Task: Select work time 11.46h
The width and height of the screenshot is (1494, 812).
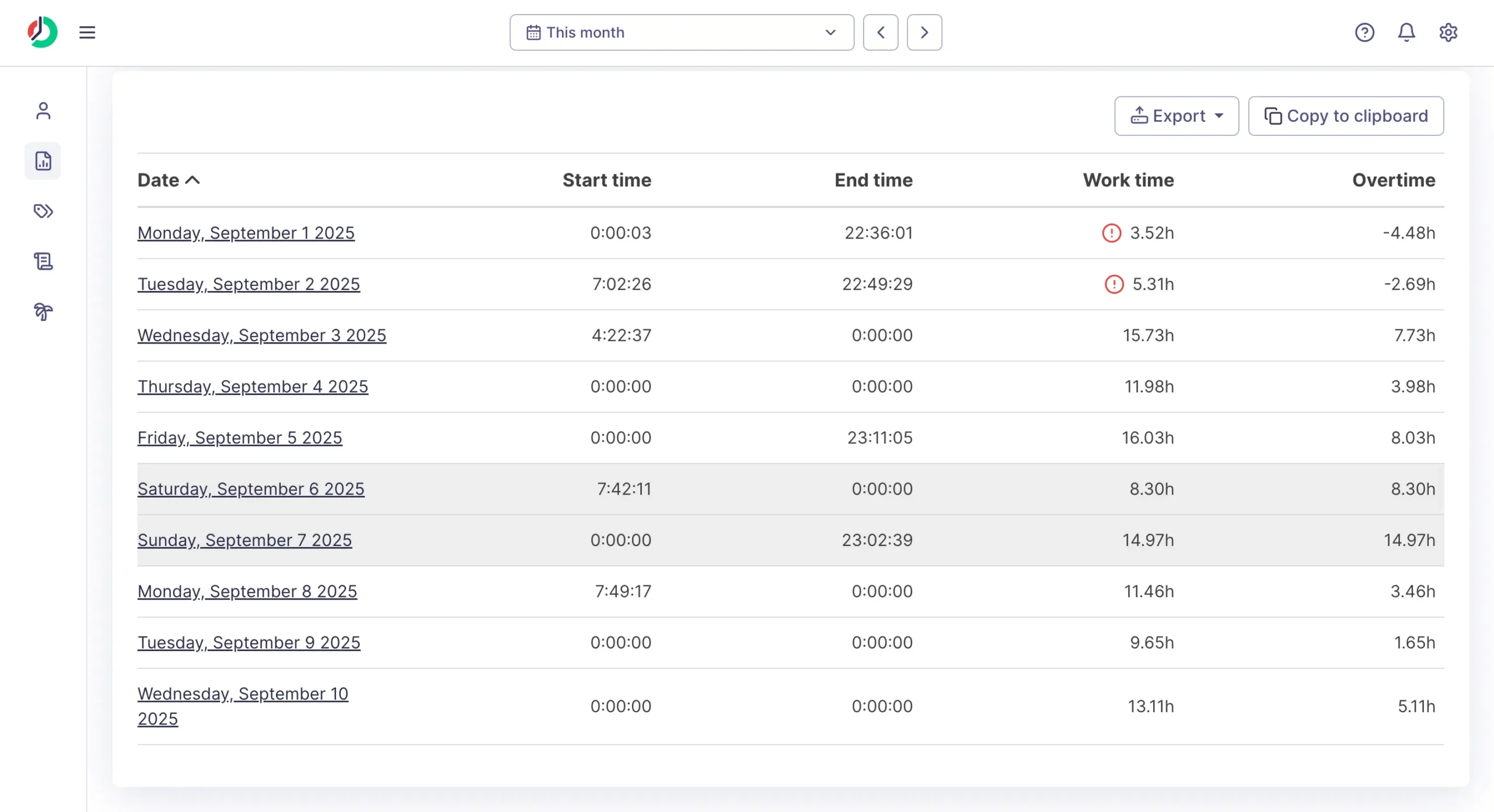Action: pos(1149,591)
